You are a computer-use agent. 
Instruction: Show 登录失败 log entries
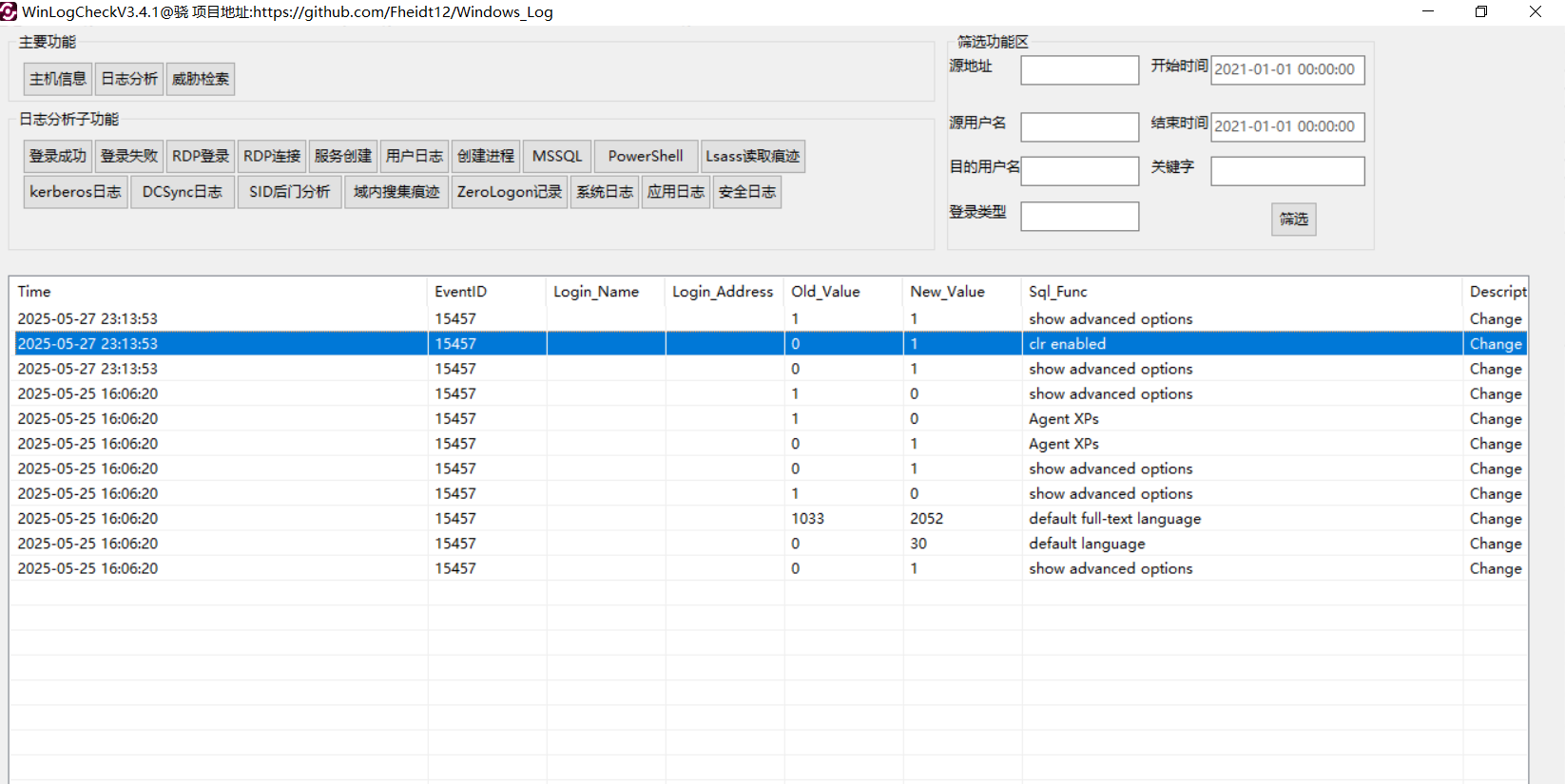click(x=129, y=156)
